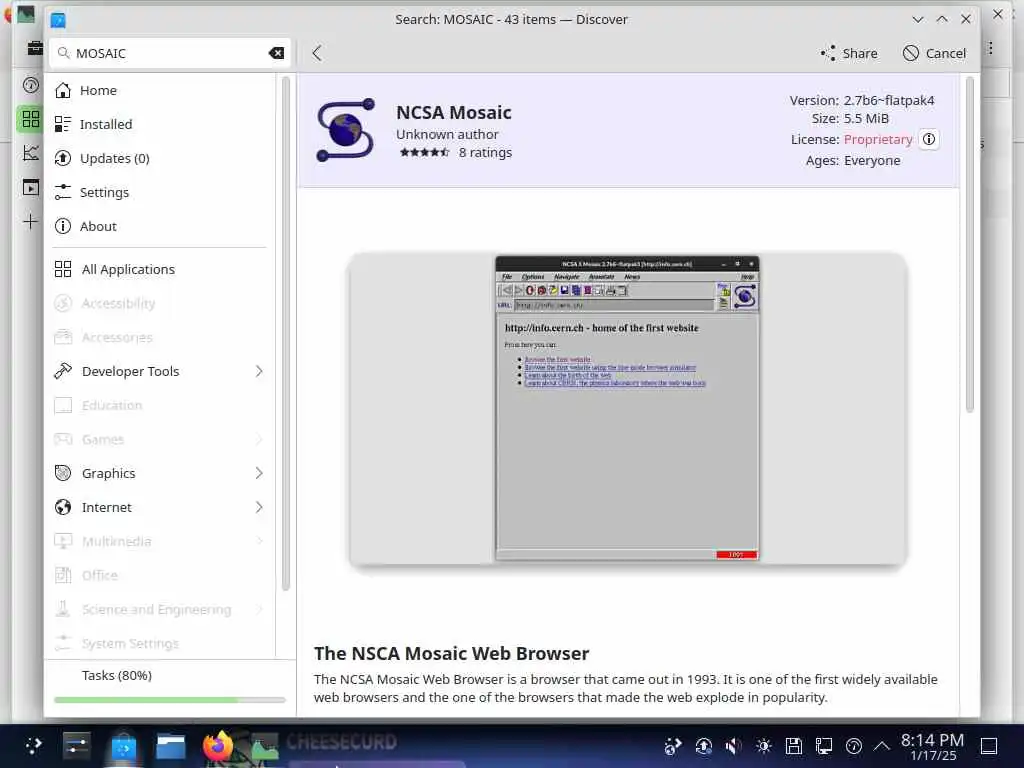Click the NCSA Mosaic app icon
Image resolution: width=1024 pixels, height=768 pixels.
pyautogui.click(x=345, y=130)
